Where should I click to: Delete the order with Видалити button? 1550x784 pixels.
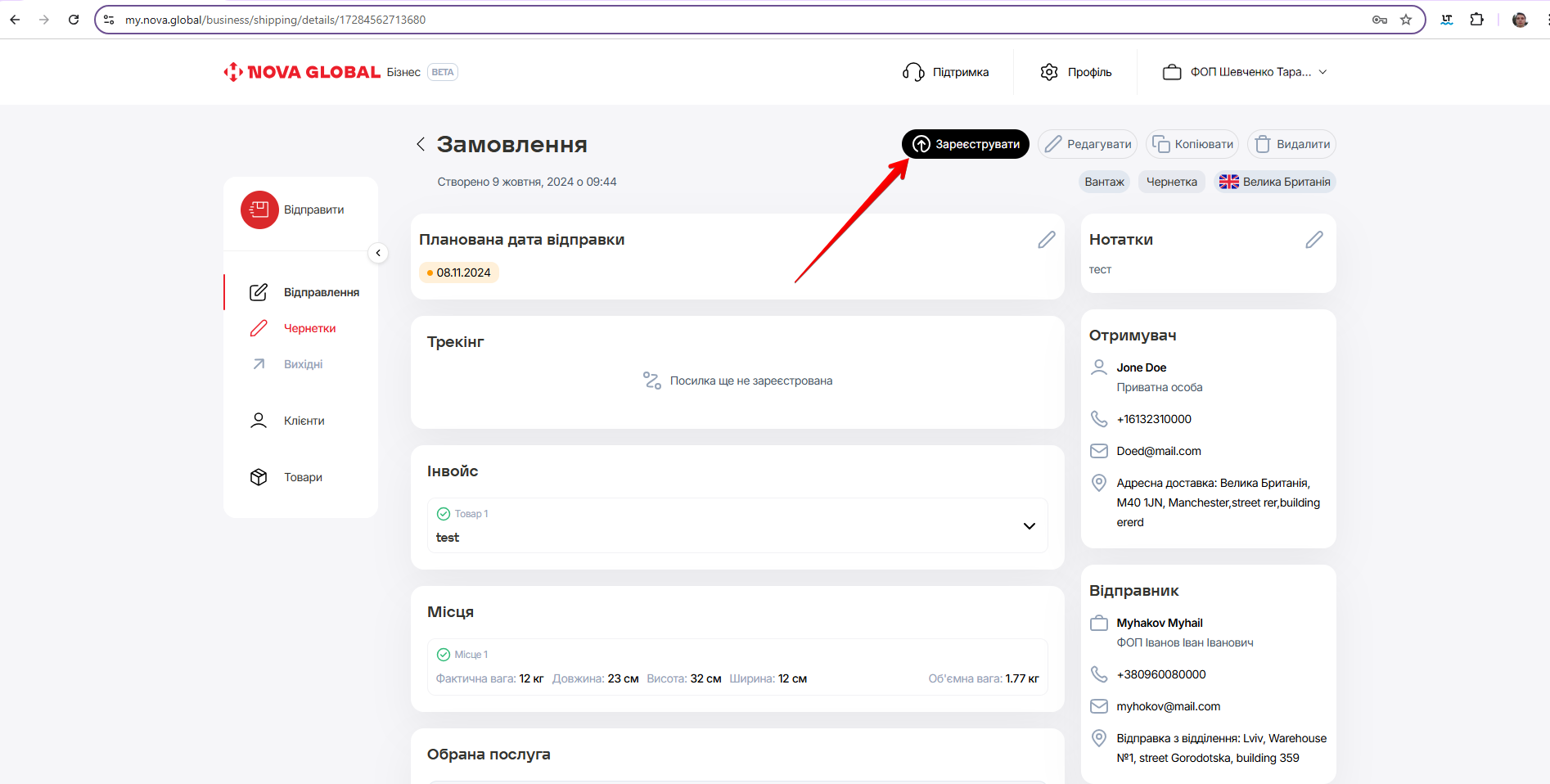tap(1291, 144)
